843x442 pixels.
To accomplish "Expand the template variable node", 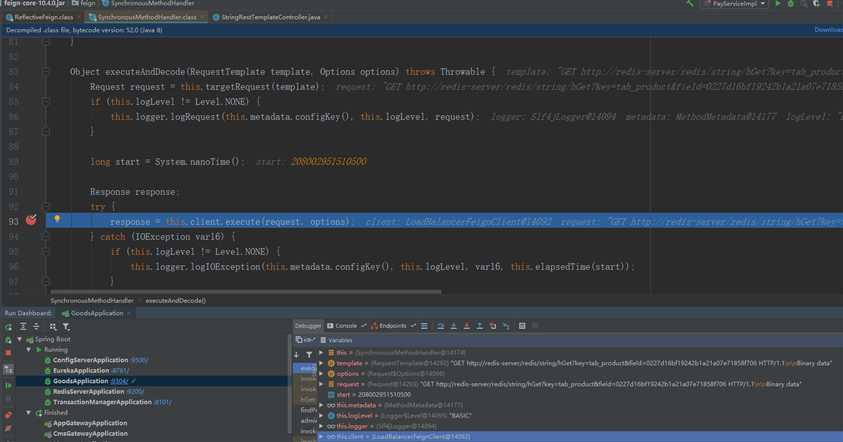I will click(x=321, y=363).
